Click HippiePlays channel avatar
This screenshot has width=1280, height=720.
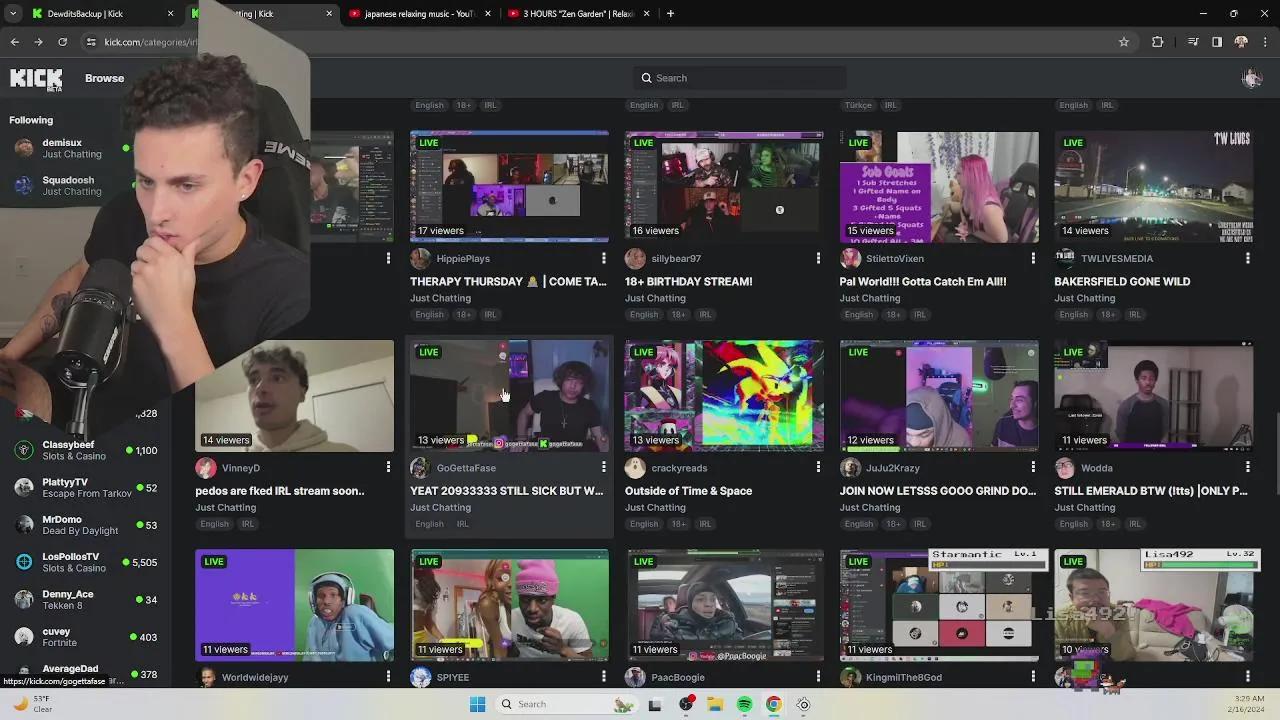pyautogui.click(x=421, y=259)
